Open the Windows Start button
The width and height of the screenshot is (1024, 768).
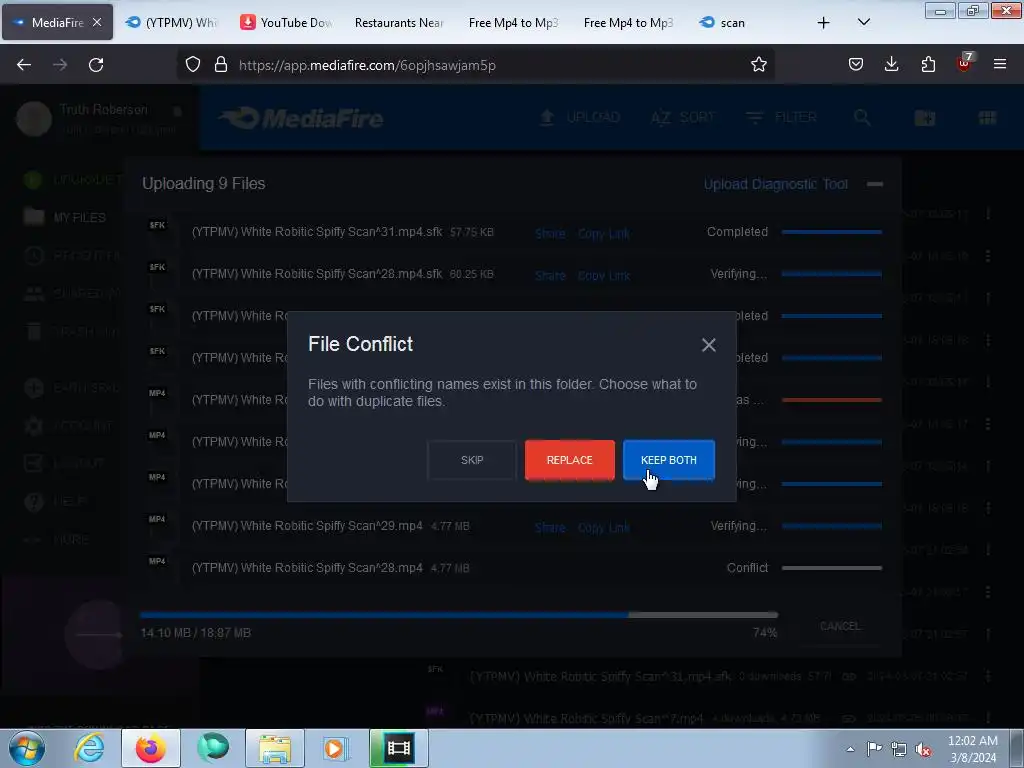(x=27, y=748)
